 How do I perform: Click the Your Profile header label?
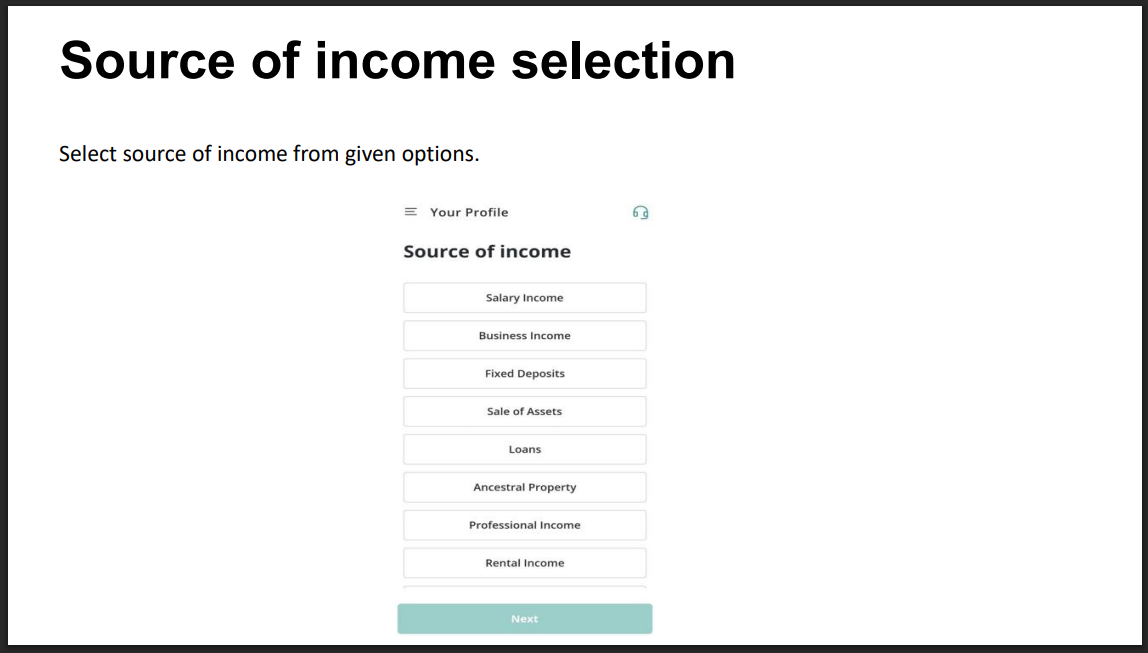[x=469, y=212]
